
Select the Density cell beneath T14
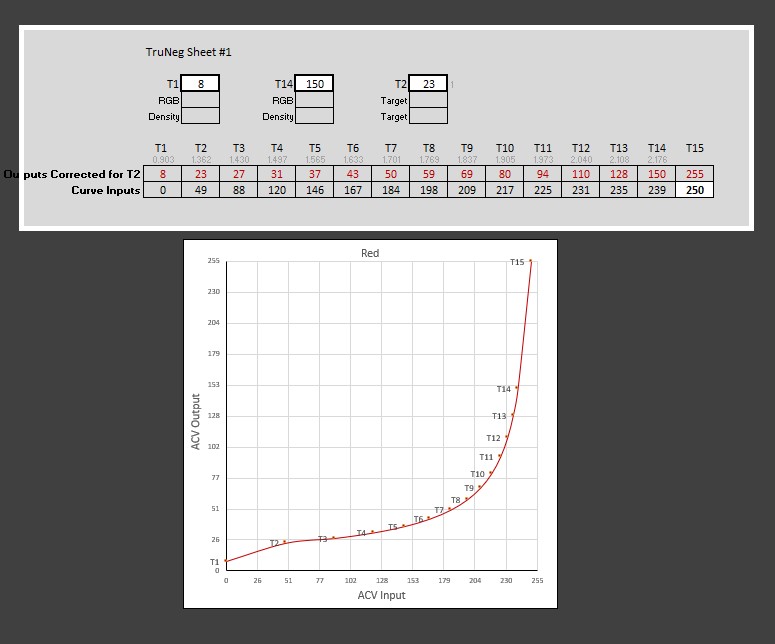[x=314, y=117]
